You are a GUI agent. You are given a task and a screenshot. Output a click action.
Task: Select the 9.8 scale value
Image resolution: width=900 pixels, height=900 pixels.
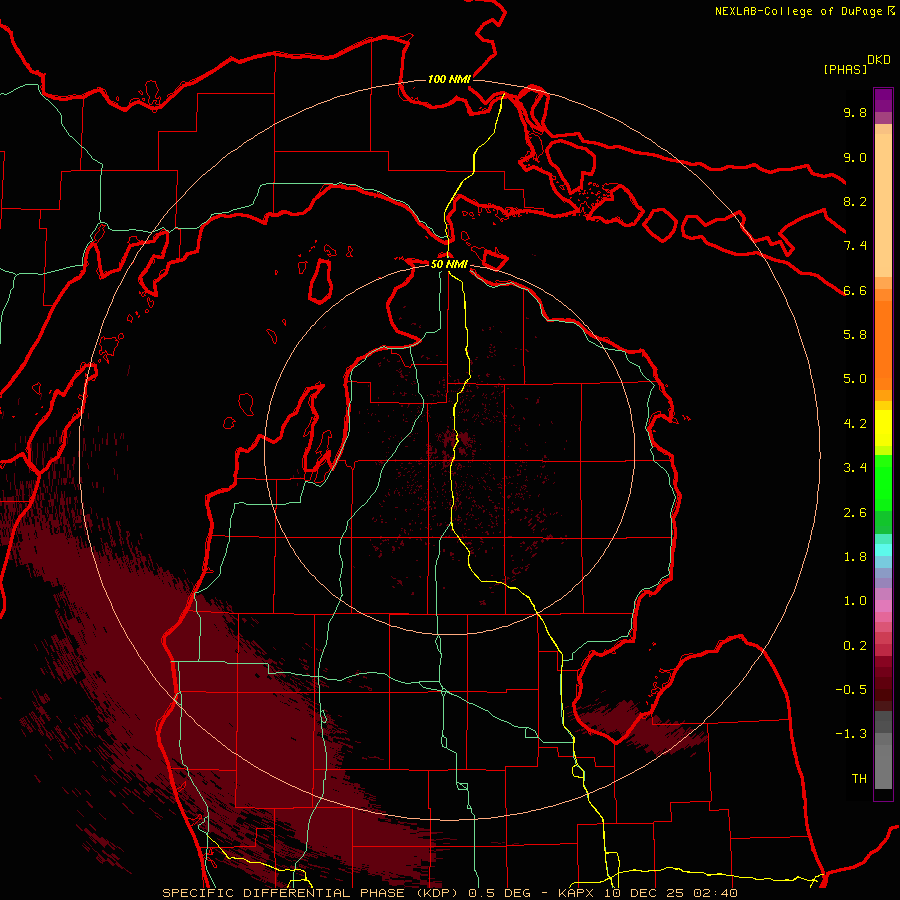tap(855, 112)
